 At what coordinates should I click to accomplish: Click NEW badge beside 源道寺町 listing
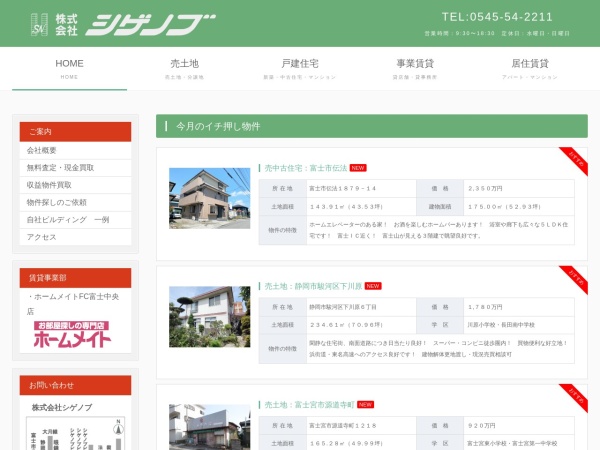pos(365,405)
